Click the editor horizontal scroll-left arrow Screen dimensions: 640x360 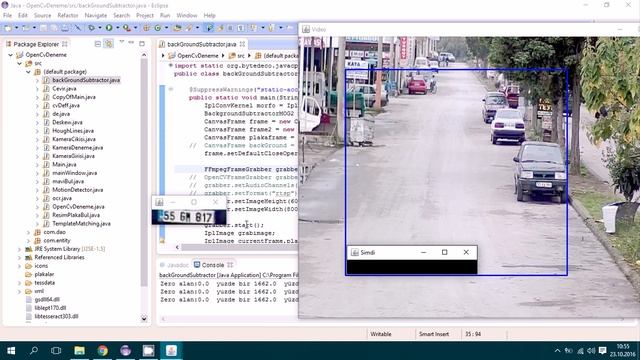coord(177,247)
